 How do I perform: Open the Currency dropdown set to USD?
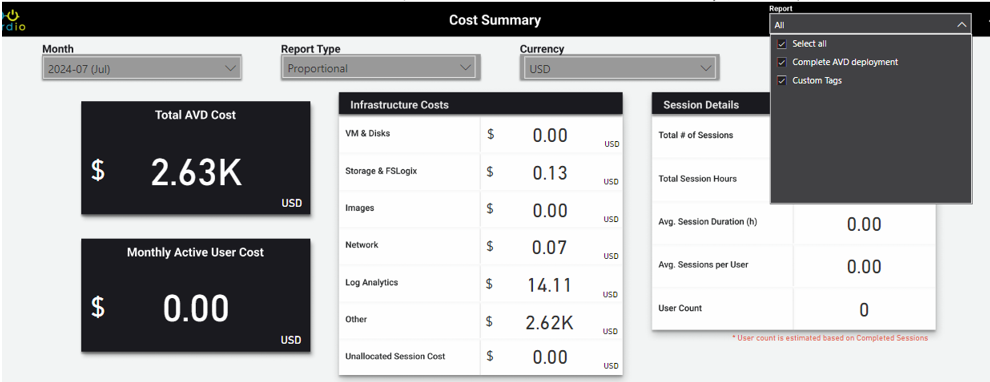pyautogui.click(x=619, y=69)
